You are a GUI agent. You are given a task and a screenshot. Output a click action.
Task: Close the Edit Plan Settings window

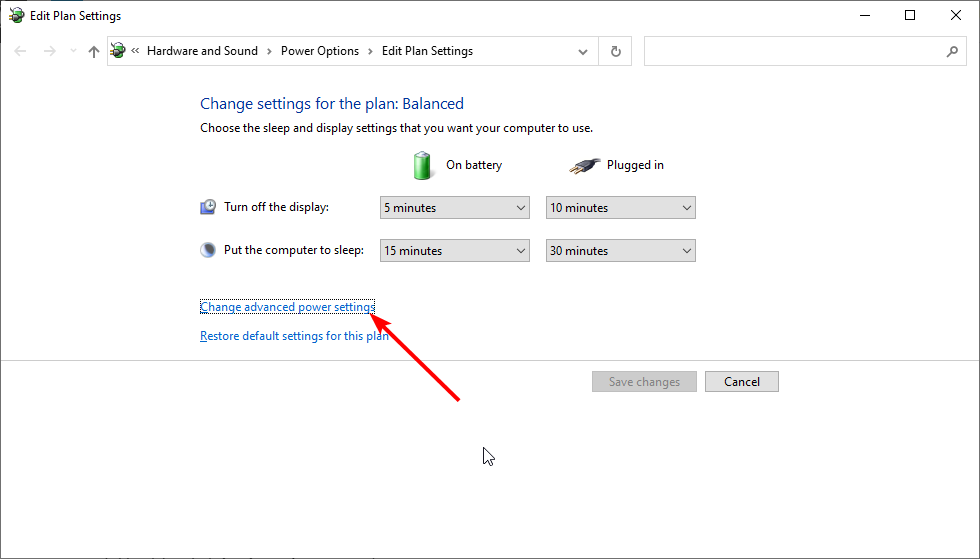[x=956, y=16]
